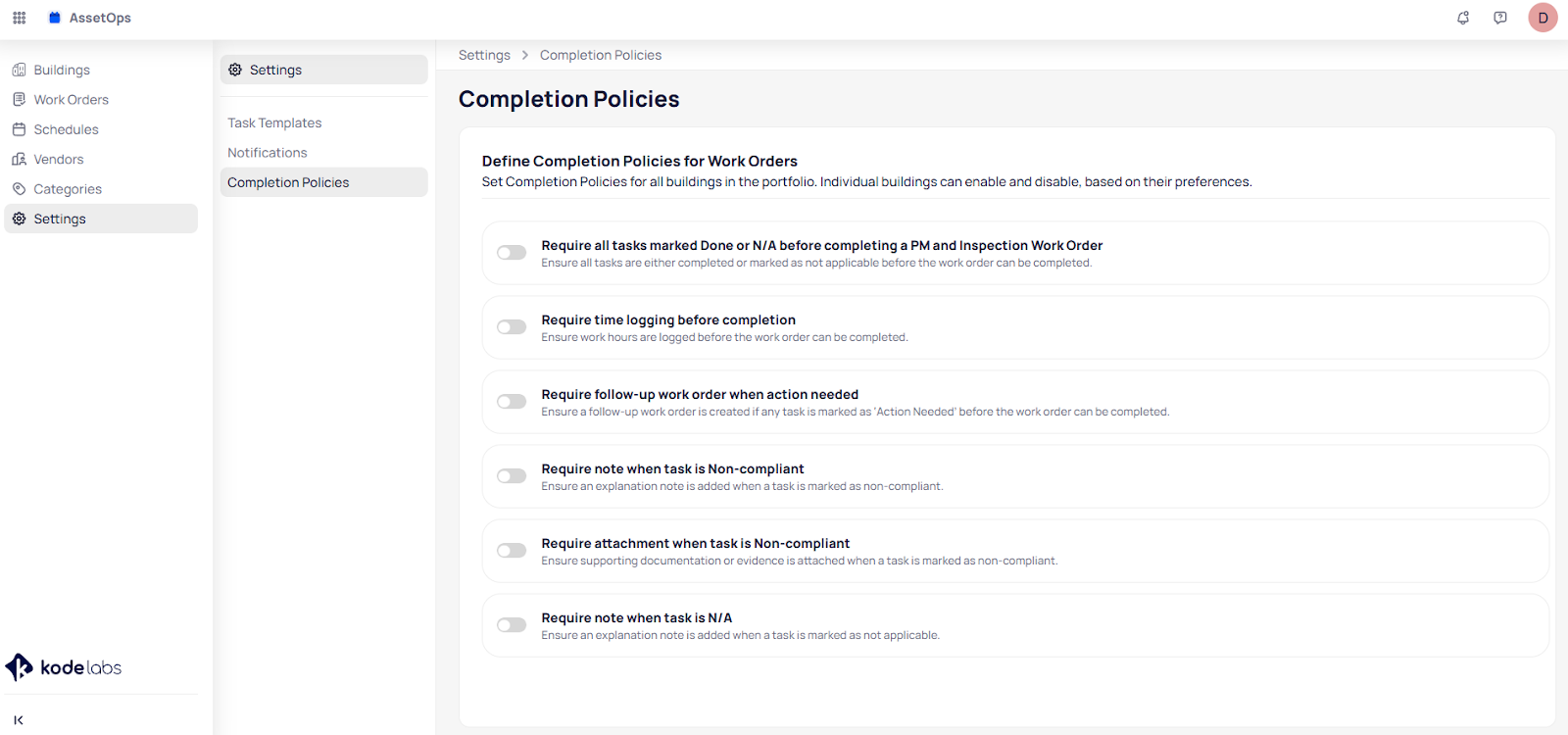Click the Work Orders sidebar icon
This screenshot has width=1568, height=735.
click(19, 100)
